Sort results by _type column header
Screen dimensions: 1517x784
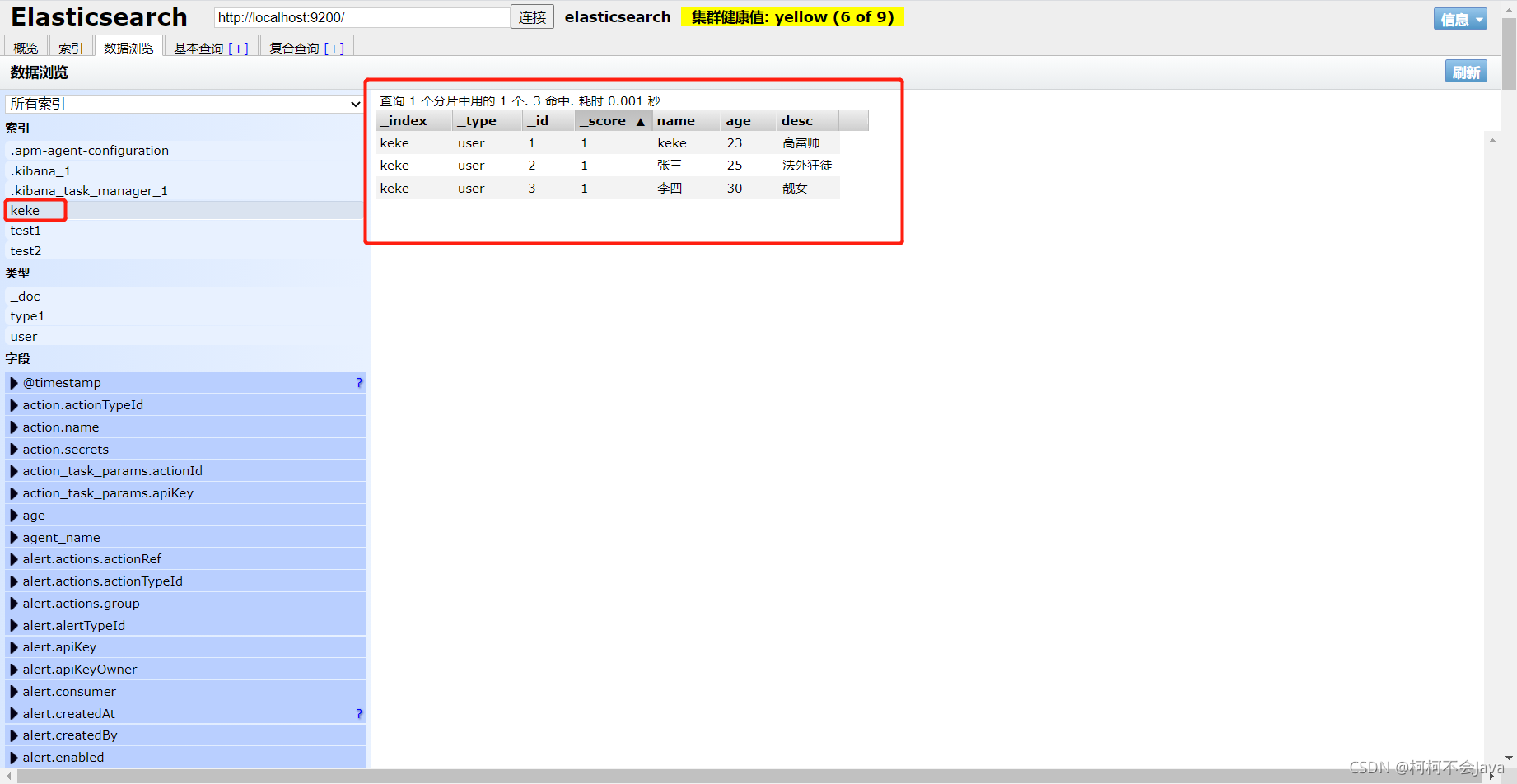click(x=488, y=121)
